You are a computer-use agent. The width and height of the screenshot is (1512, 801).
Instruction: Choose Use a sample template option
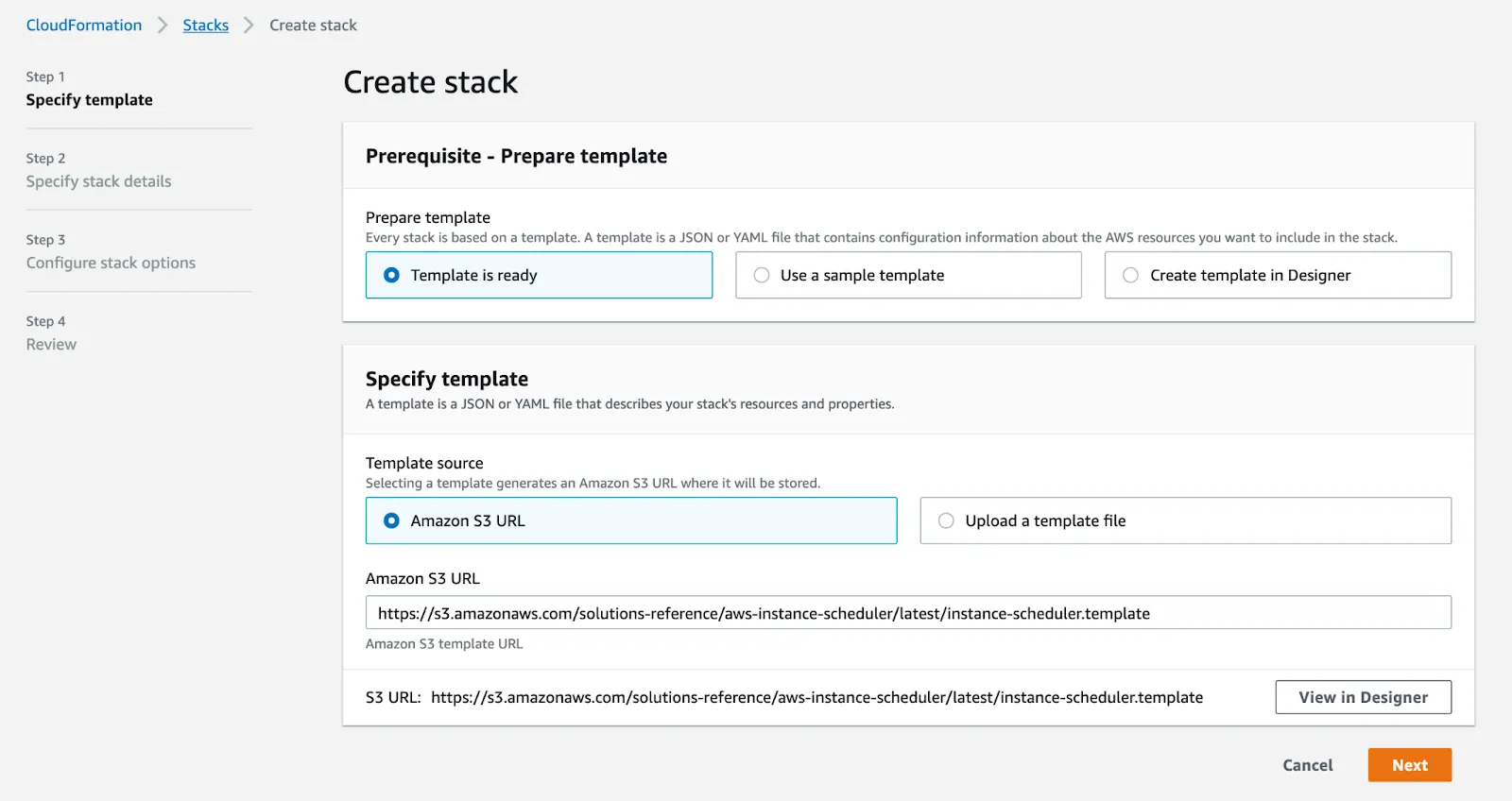[x=908, y=275]
